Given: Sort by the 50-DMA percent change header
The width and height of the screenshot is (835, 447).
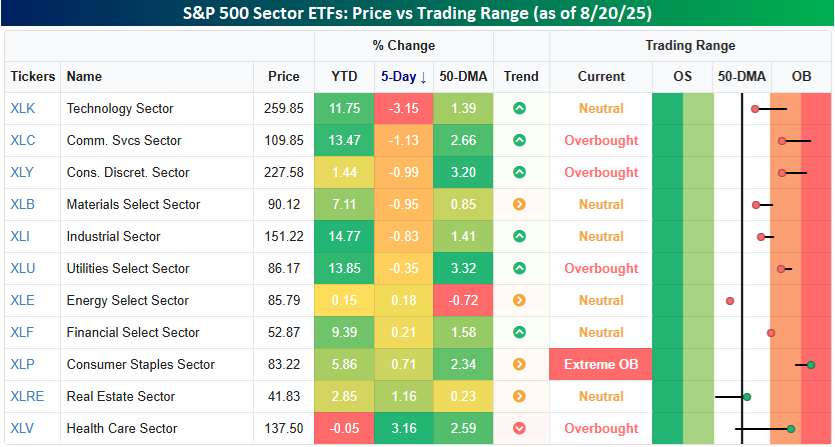Looking at the screenshot, I should pos(464,76).
